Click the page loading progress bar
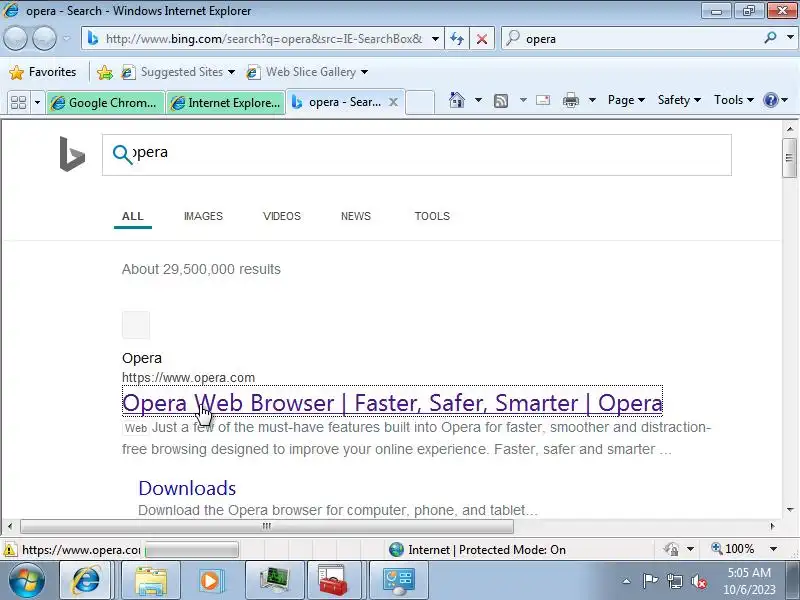Image resolution: width=800 pixels, height=600 pixels. coord(192,550)
